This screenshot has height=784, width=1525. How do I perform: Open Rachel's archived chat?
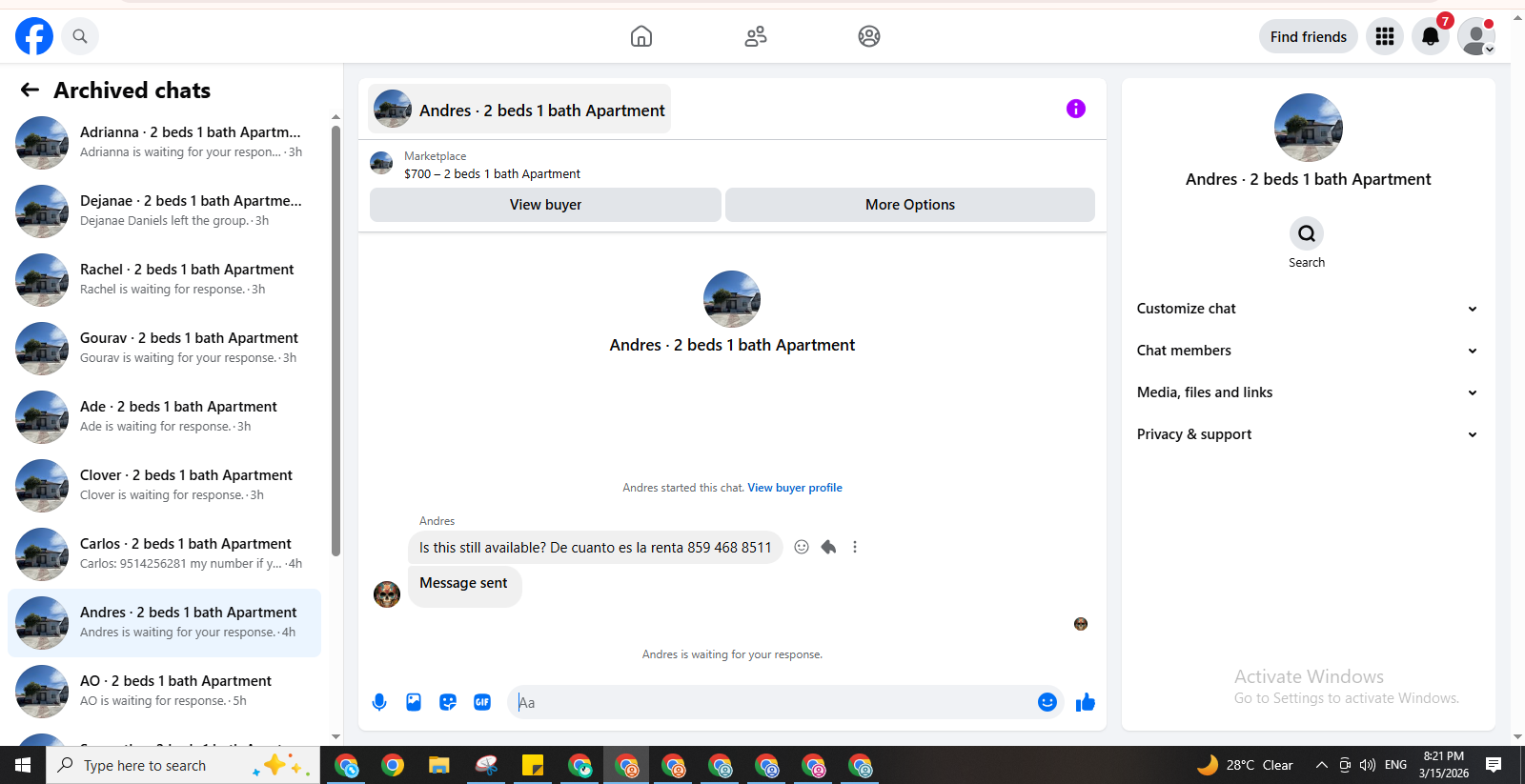click(164, 279)
